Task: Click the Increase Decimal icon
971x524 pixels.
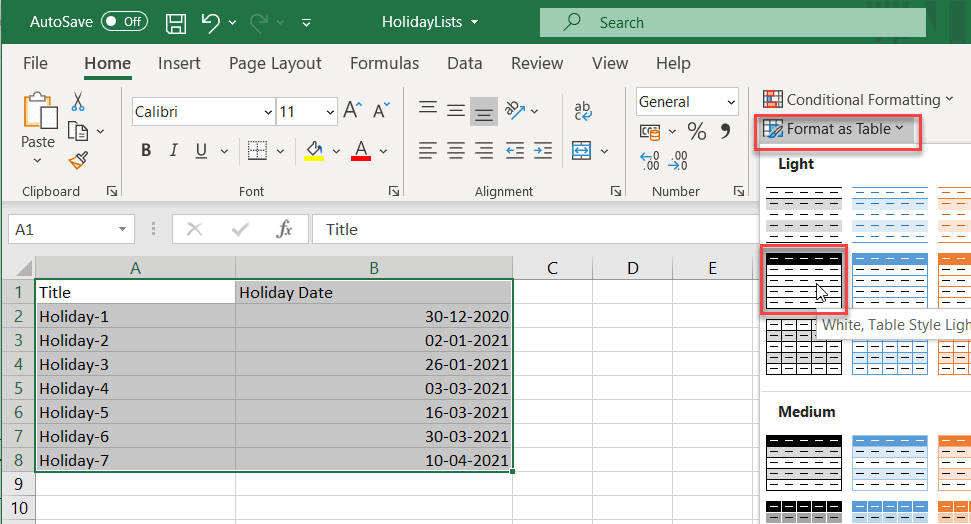Action: pos(650,161)
